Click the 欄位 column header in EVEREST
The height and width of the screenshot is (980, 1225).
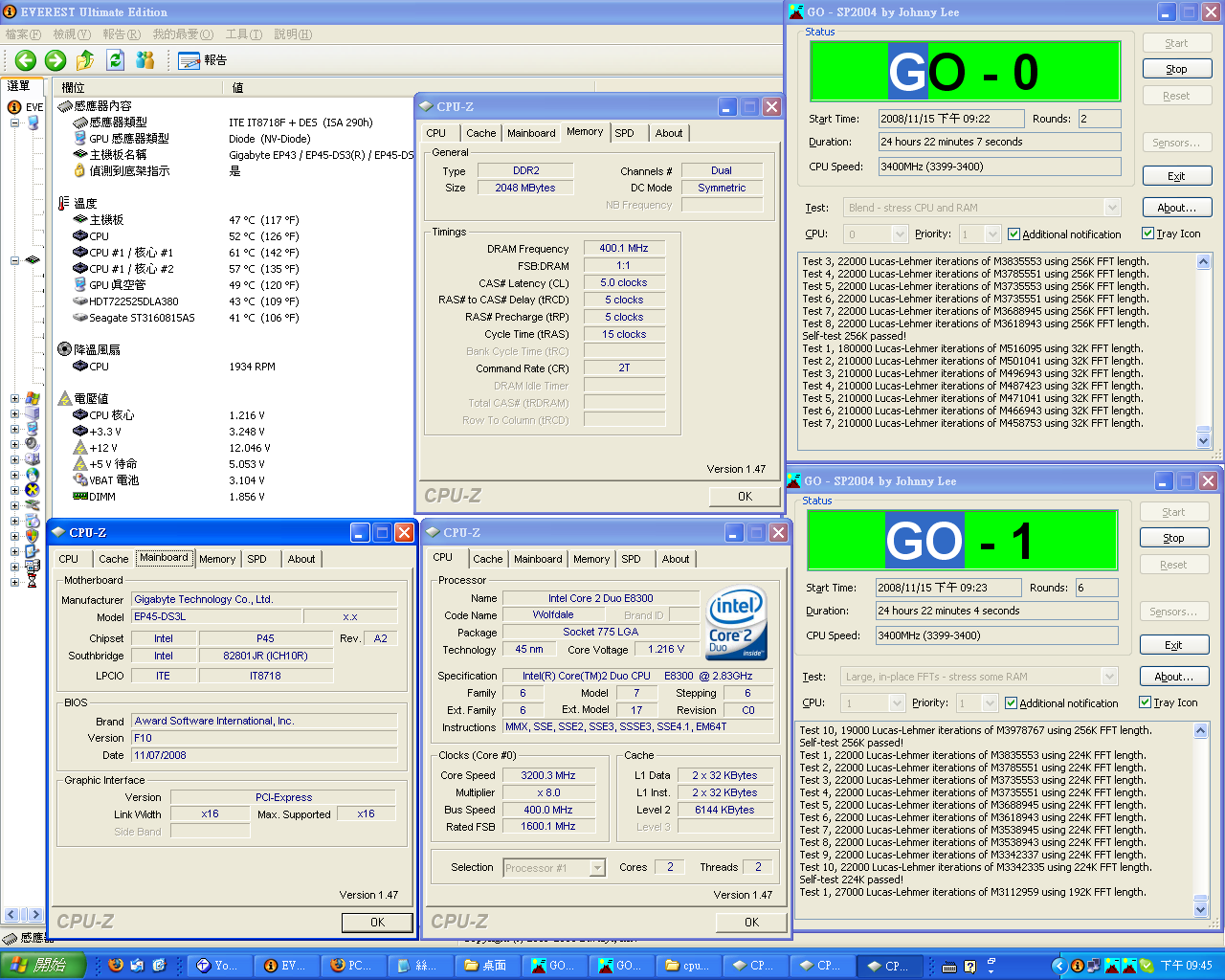pyautogui.click(x=140, y=87)
